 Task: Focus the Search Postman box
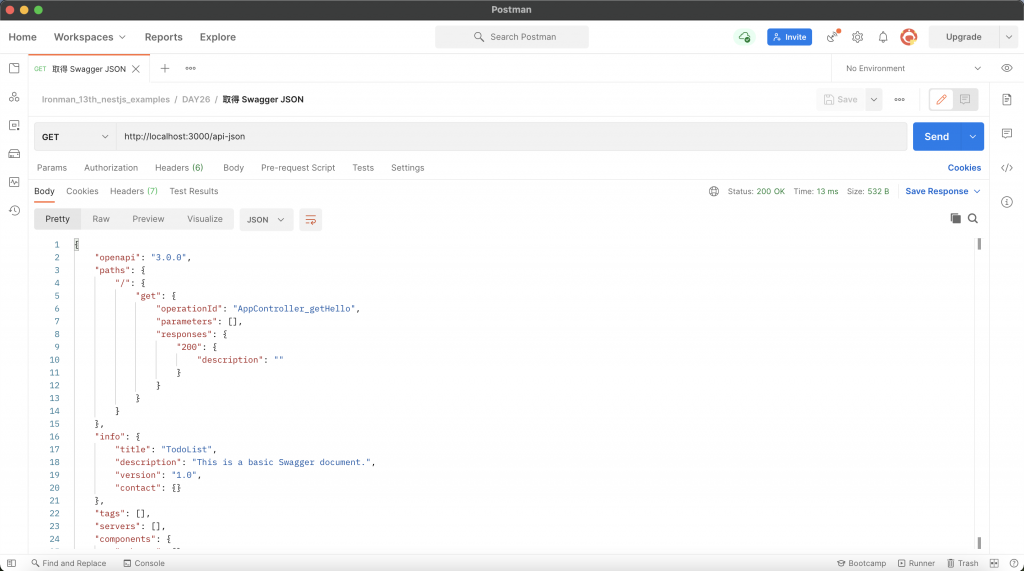pos(512,37)
